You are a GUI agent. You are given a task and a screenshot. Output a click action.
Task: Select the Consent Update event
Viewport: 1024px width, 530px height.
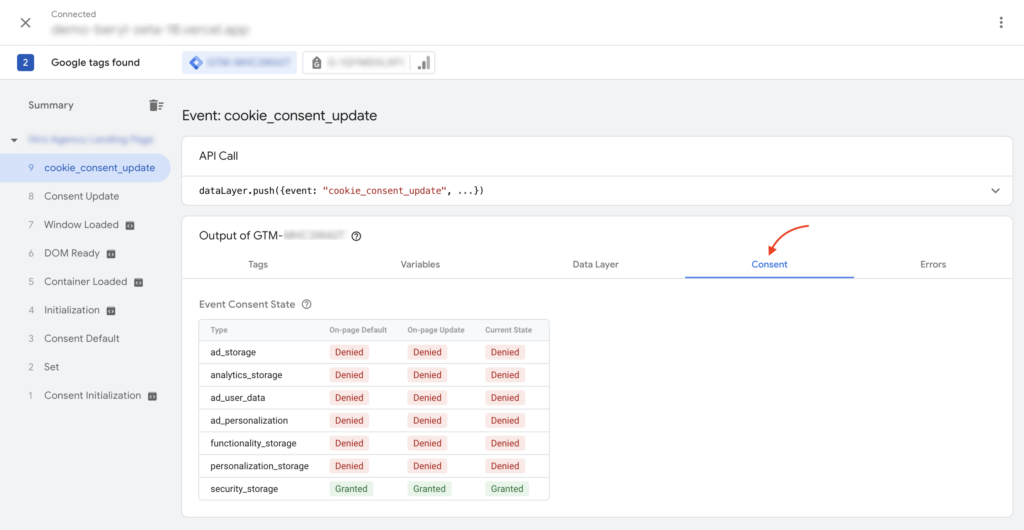coord(81,197)
